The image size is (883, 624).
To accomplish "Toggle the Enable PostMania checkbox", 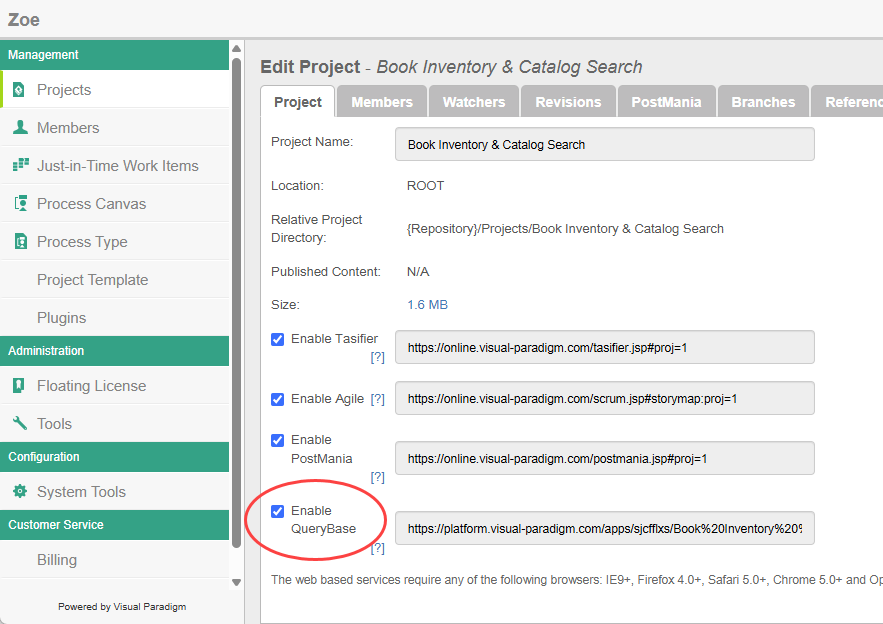I will coord(278,440).
